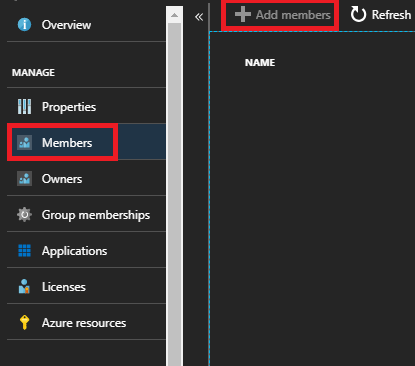
Task: Select Group memberships in Manage menu
Action: [86, 215]
